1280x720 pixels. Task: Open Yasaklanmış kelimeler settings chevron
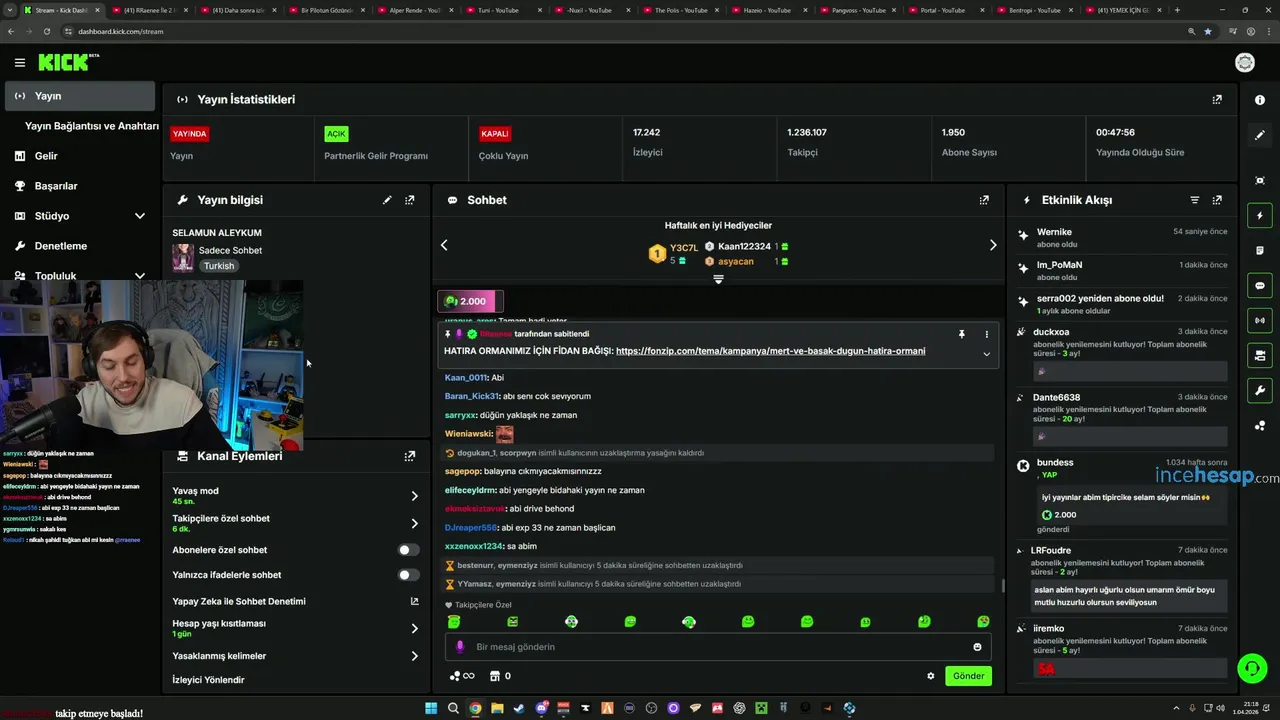pos(415,656)
